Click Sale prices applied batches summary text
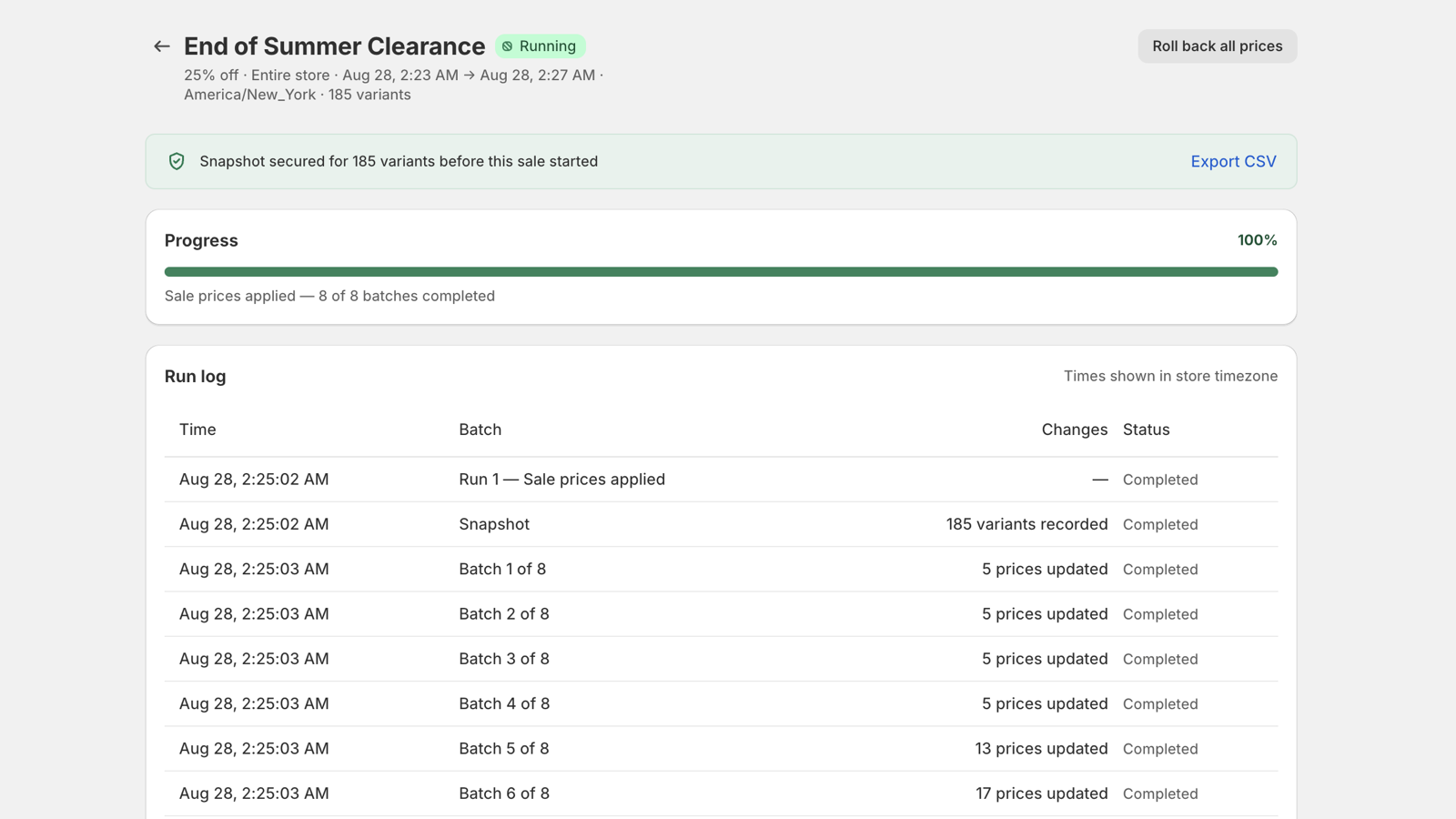 (x=329, y=296)
